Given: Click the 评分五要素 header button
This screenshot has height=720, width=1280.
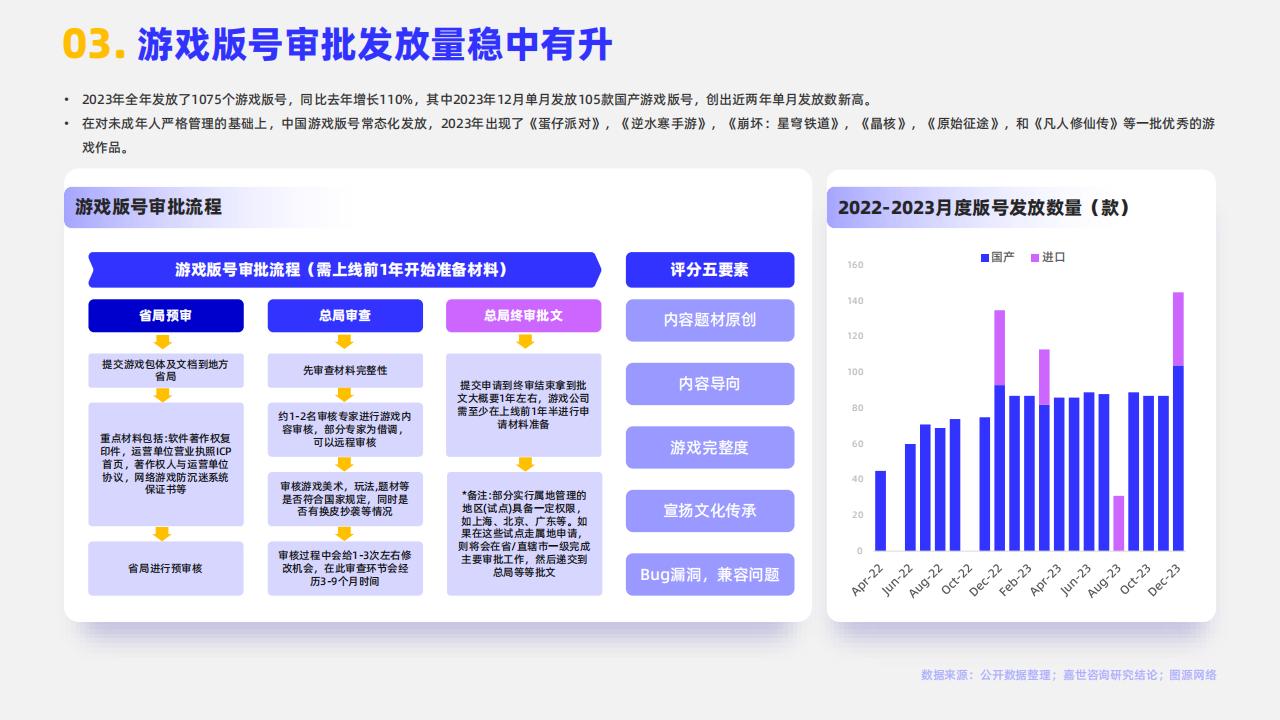Looking at the screenshot, I should [709, 270].
